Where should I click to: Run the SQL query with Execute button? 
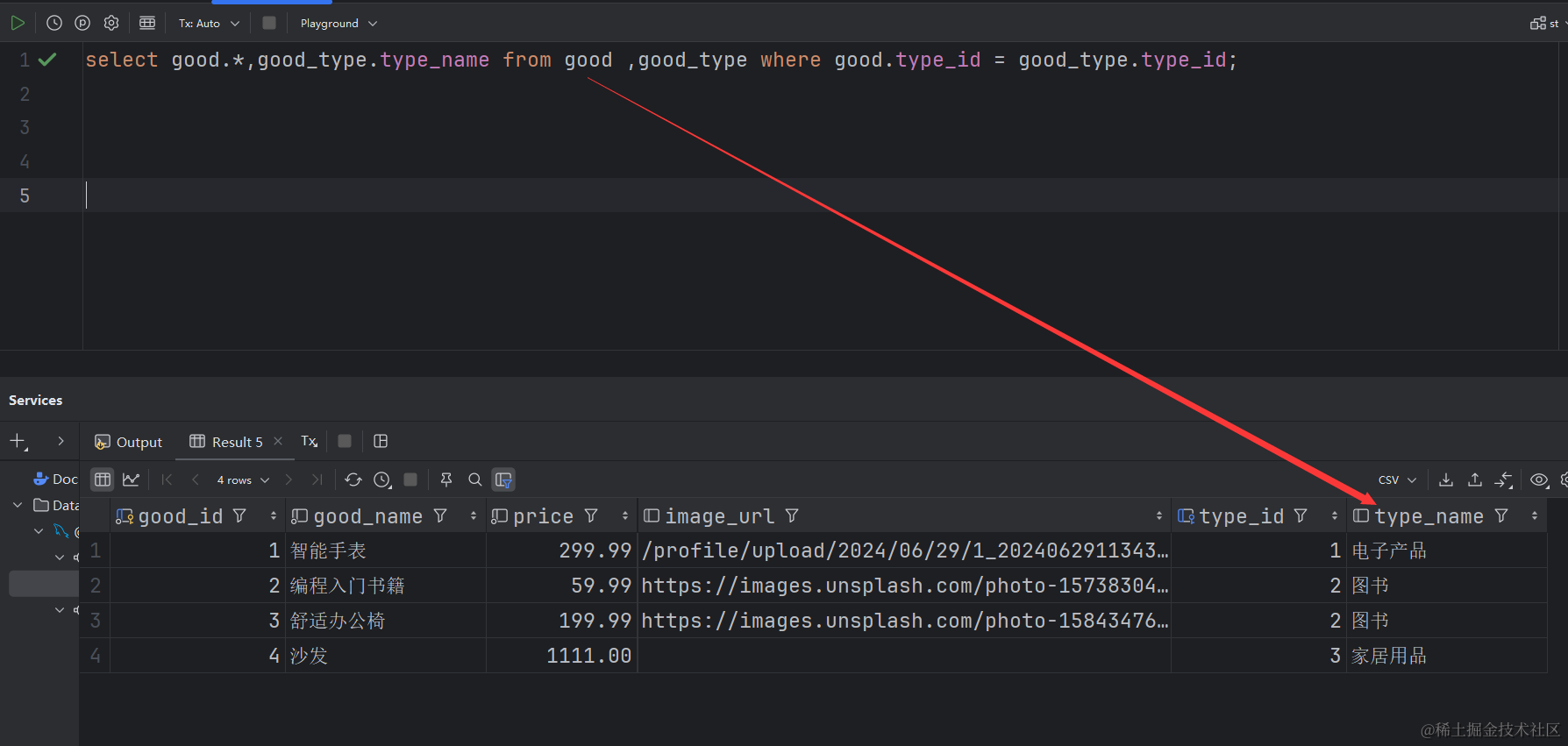point(18,23)
